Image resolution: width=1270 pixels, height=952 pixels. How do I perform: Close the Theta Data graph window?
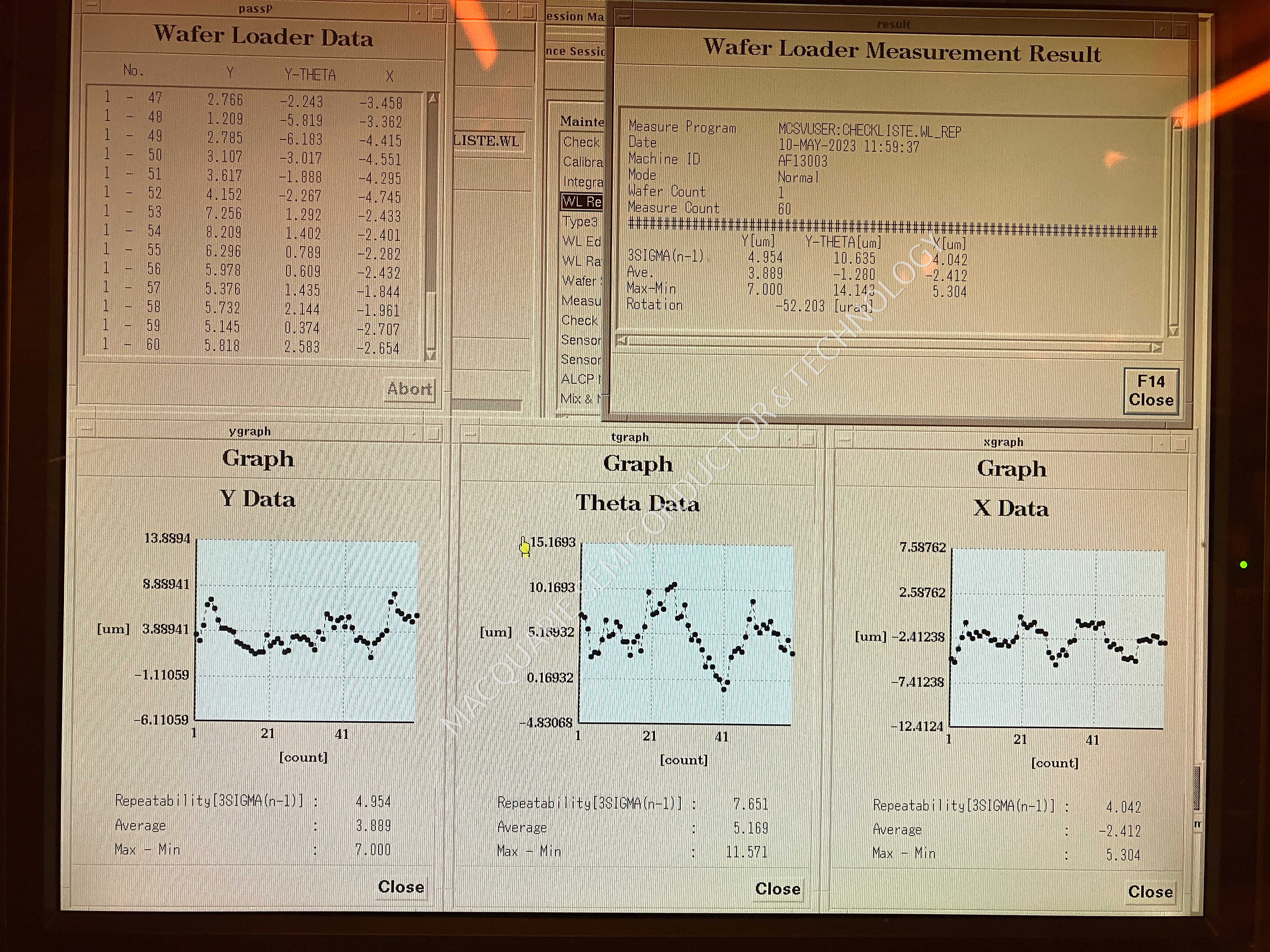[777, 889]
